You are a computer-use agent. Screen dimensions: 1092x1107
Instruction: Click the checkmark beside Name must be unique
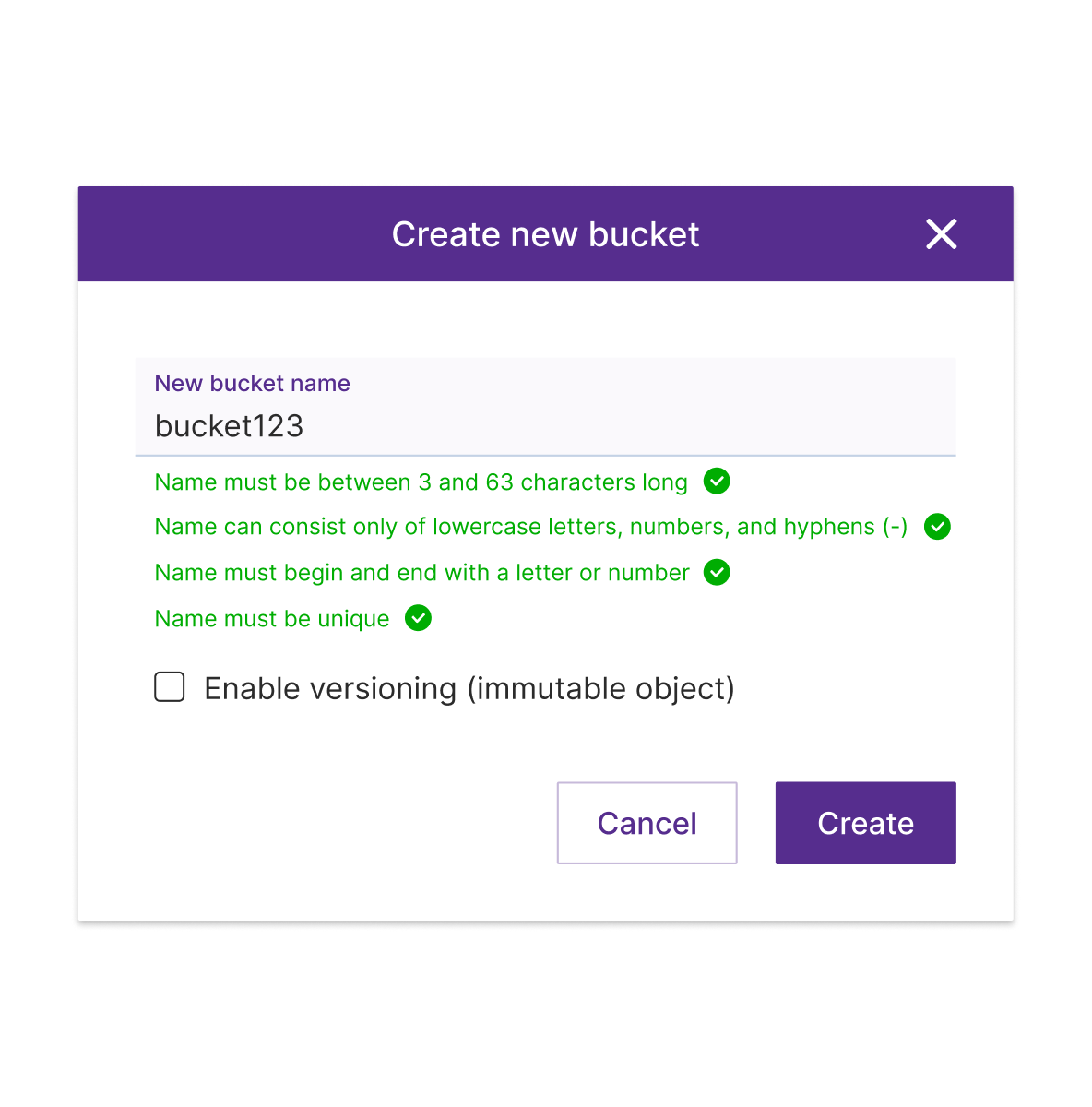(418, 618)
